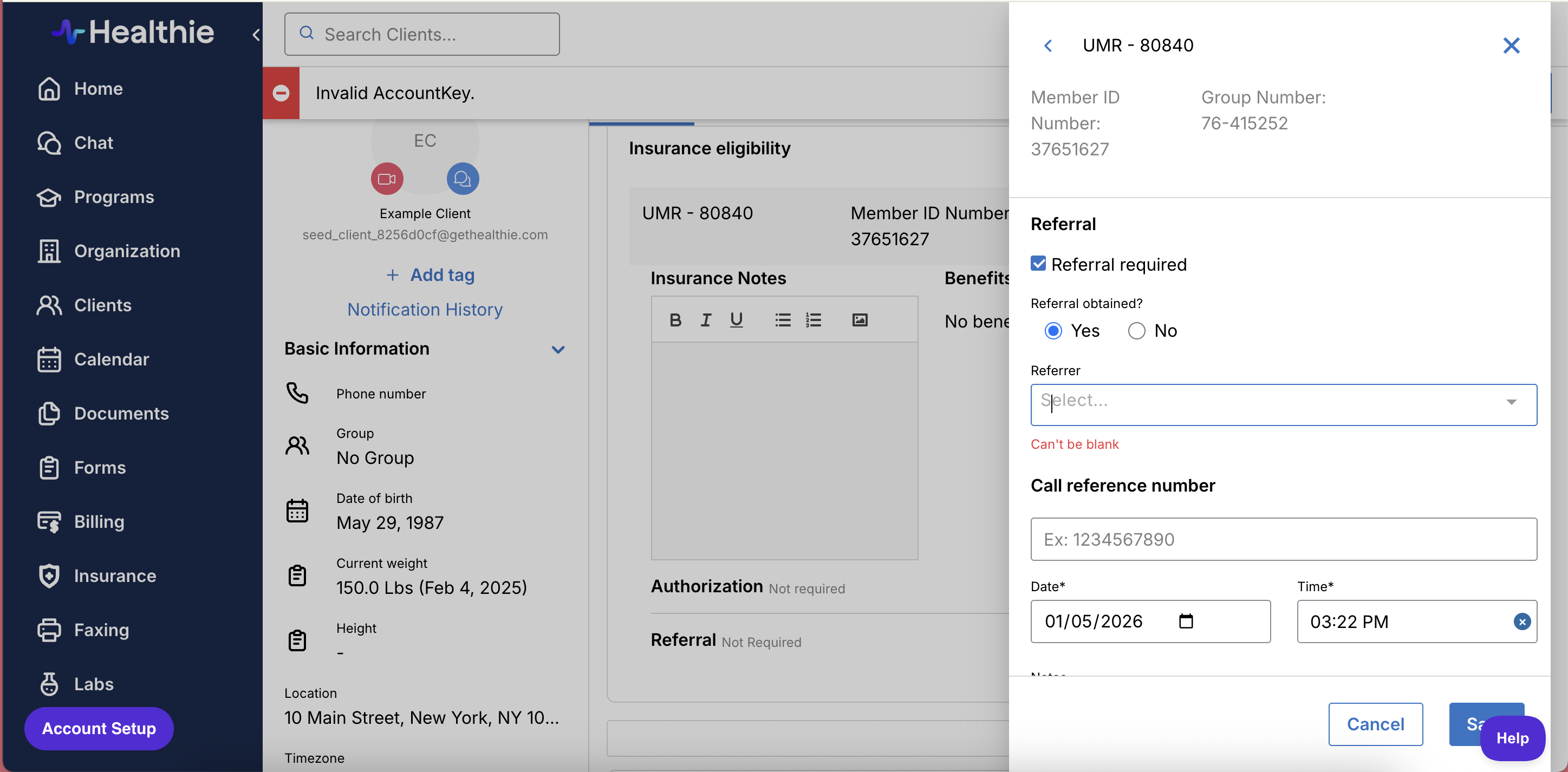Image resolution: width=1568 pixels, height=772 pixels.
Task: Apply numbered list in notes editor
Action: (813, 320)
